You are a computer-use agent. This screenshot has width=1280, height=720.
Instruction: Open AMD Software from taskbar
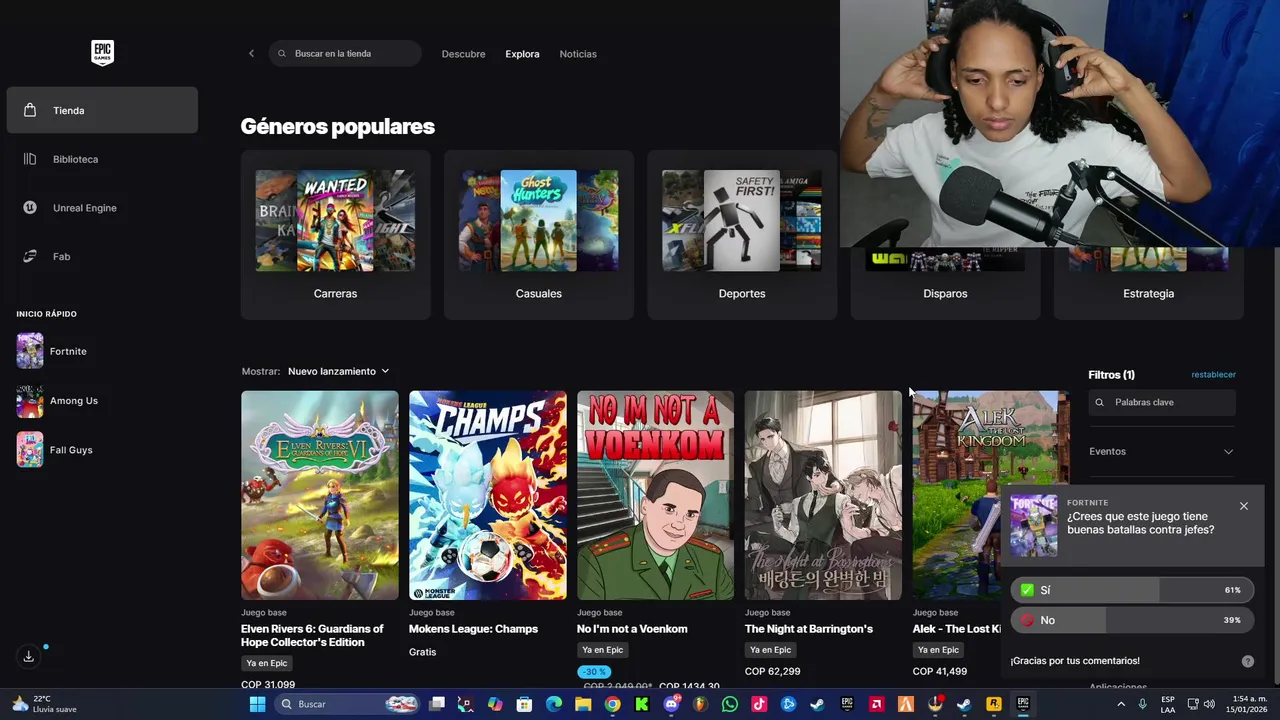coord(877,704)
